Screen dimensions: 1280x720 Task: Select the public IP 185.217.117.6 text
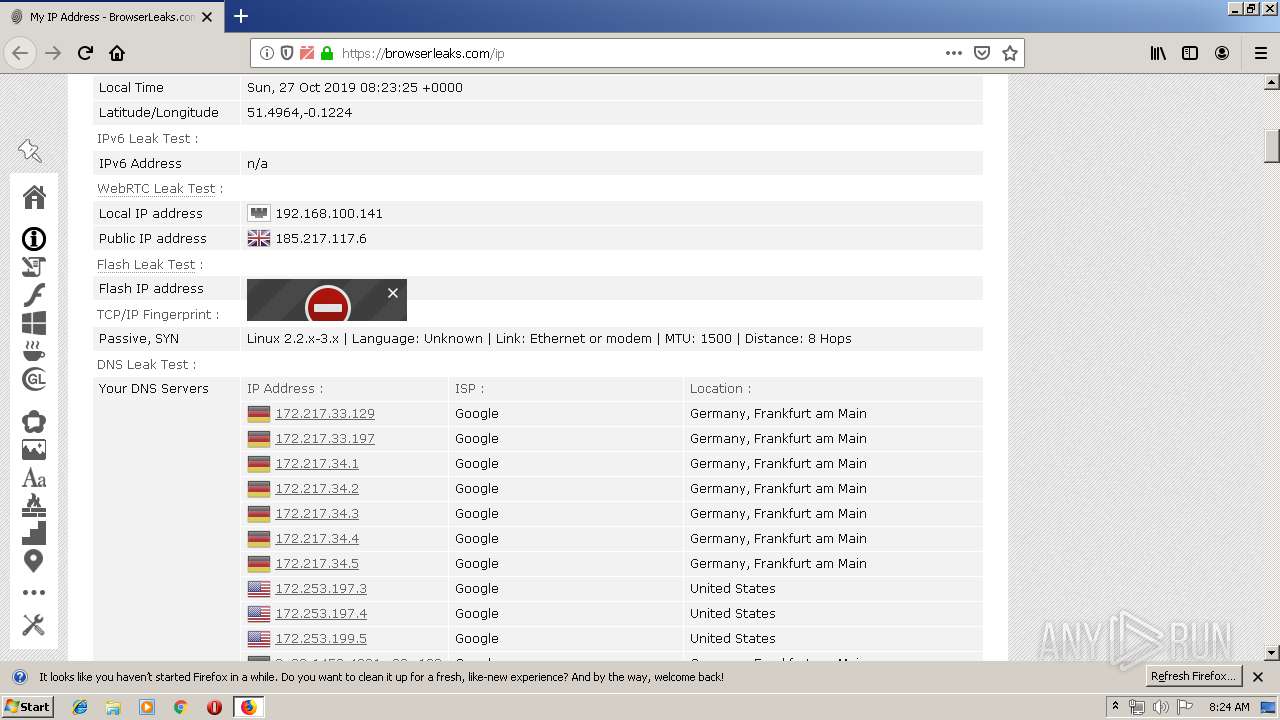pos(321,238)
